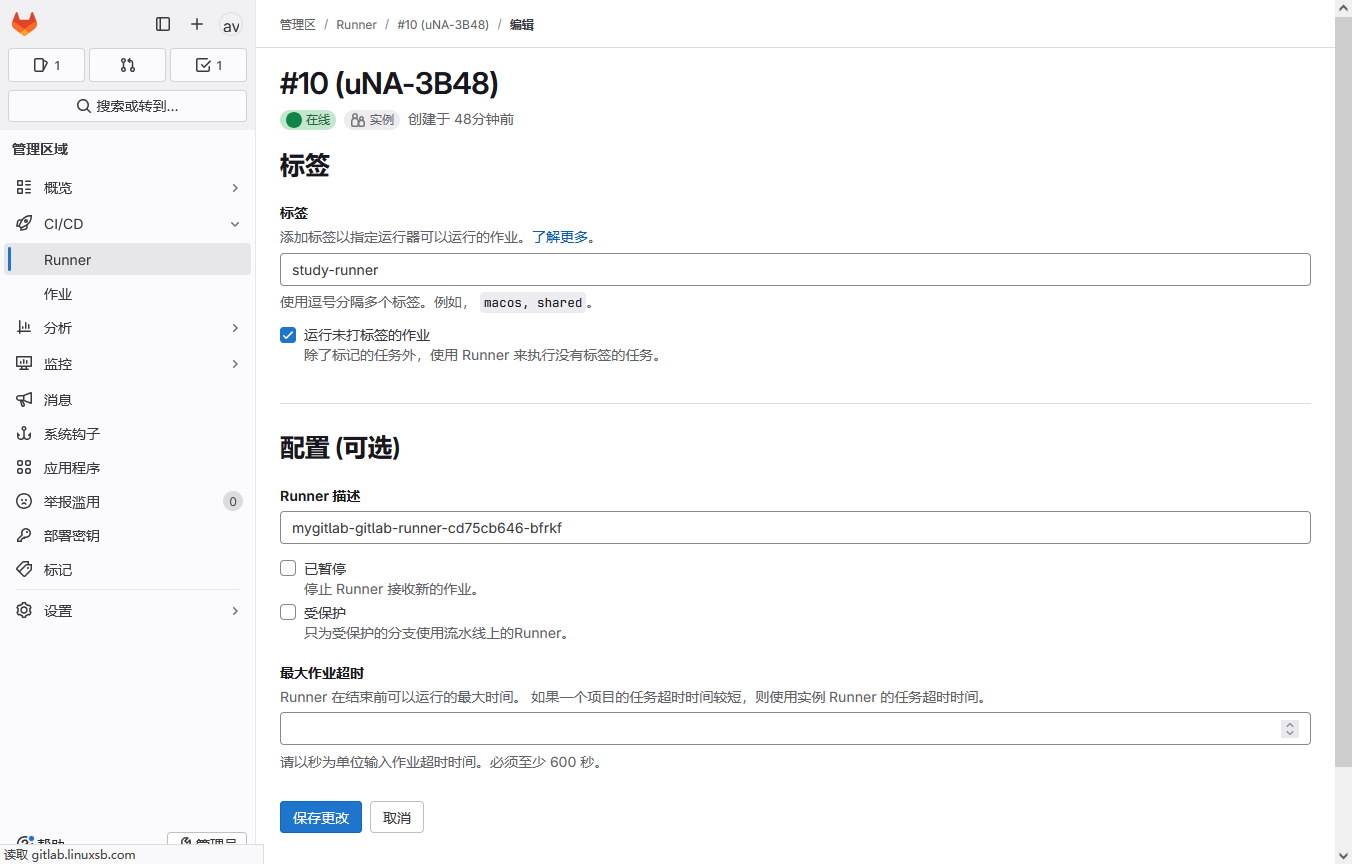The height and width of the screenshot is (864, 1352).
Task: Click the 保存更改 button
Action: (320, 817)
